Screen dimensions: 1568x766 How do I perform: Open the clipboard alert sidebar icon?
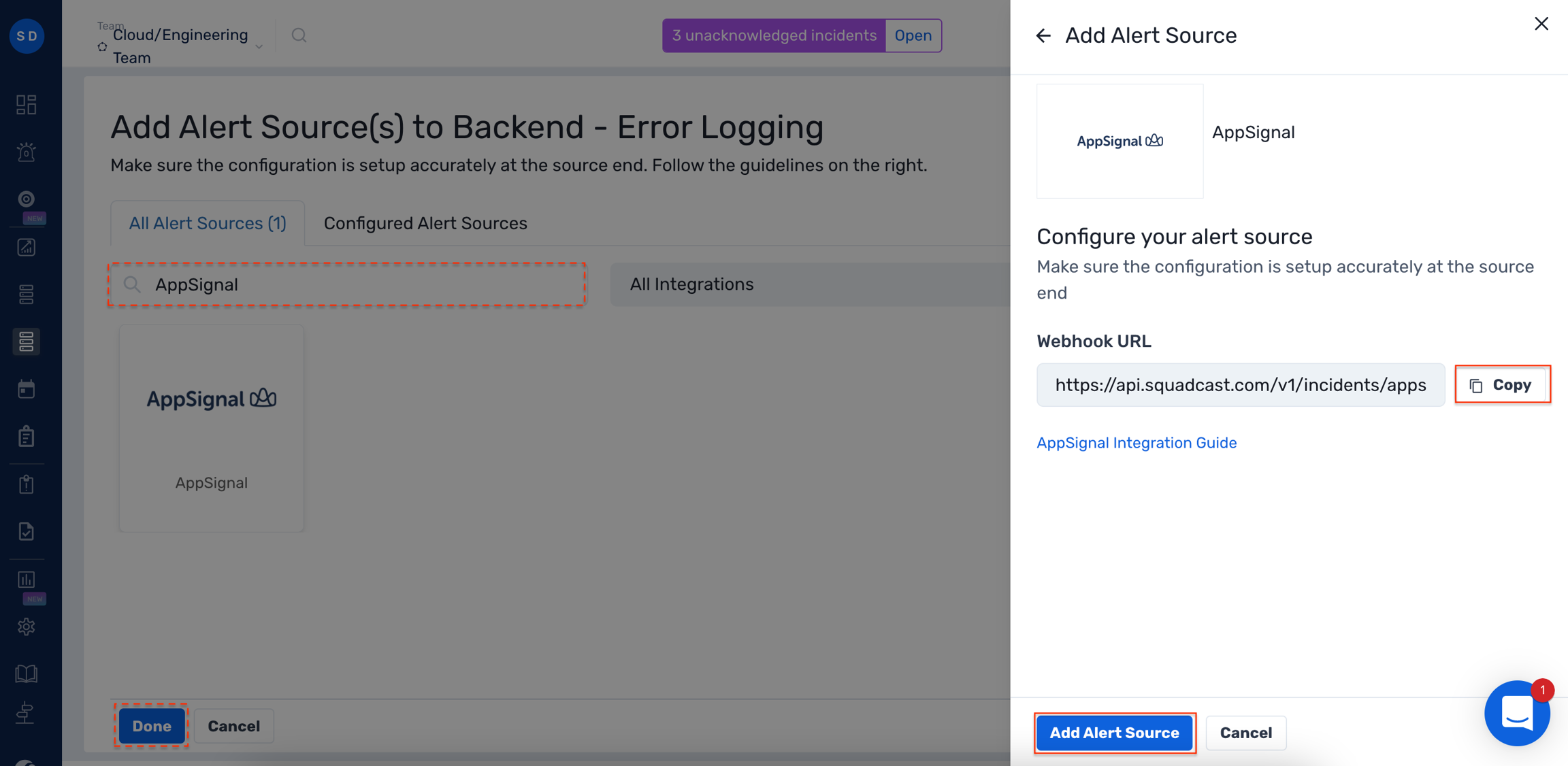pos(27,484)
